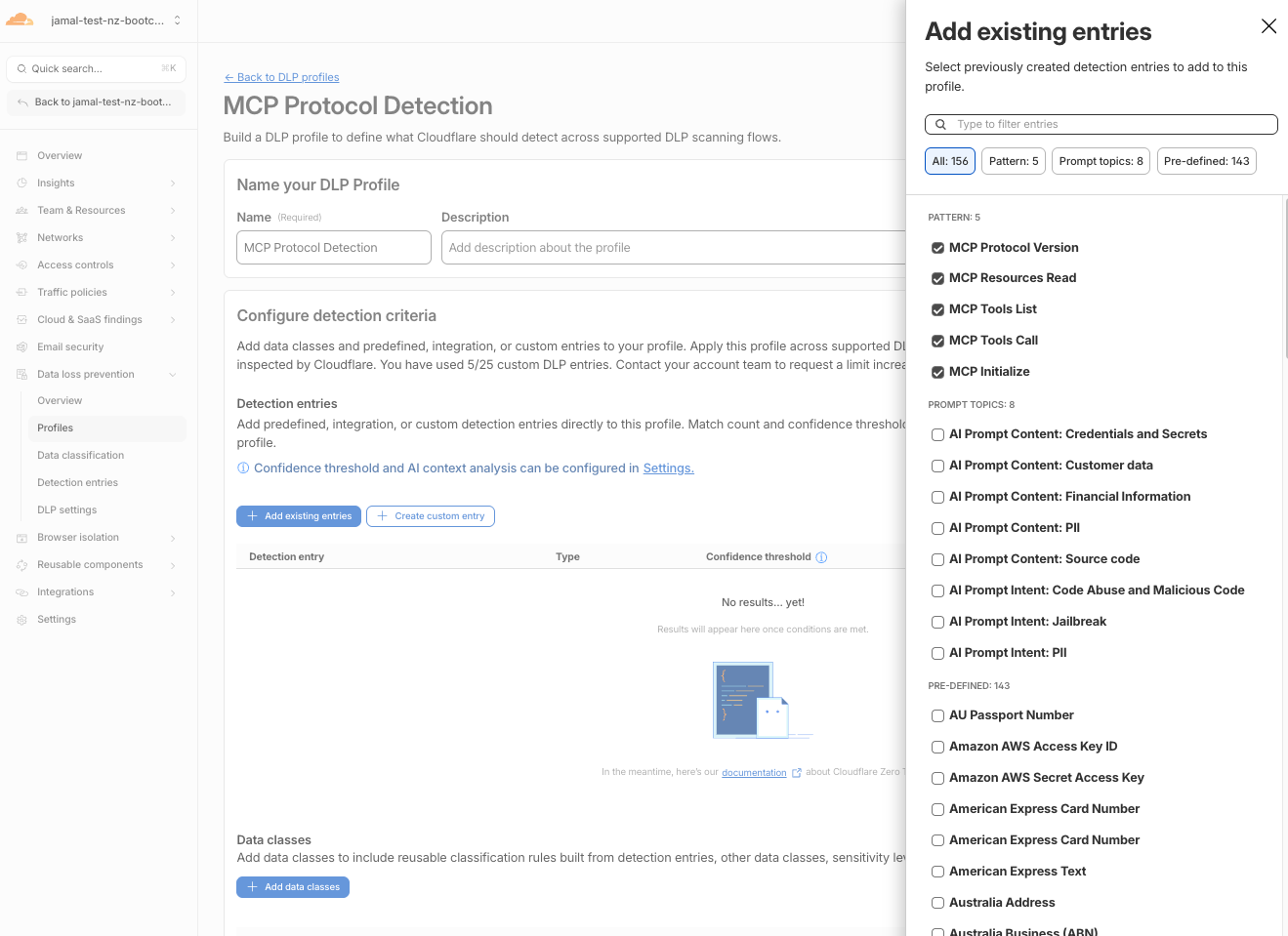Select Amazon AWS Access Key ID checkbox
This screenshot has height=936, width=1288.
(937, 748)
